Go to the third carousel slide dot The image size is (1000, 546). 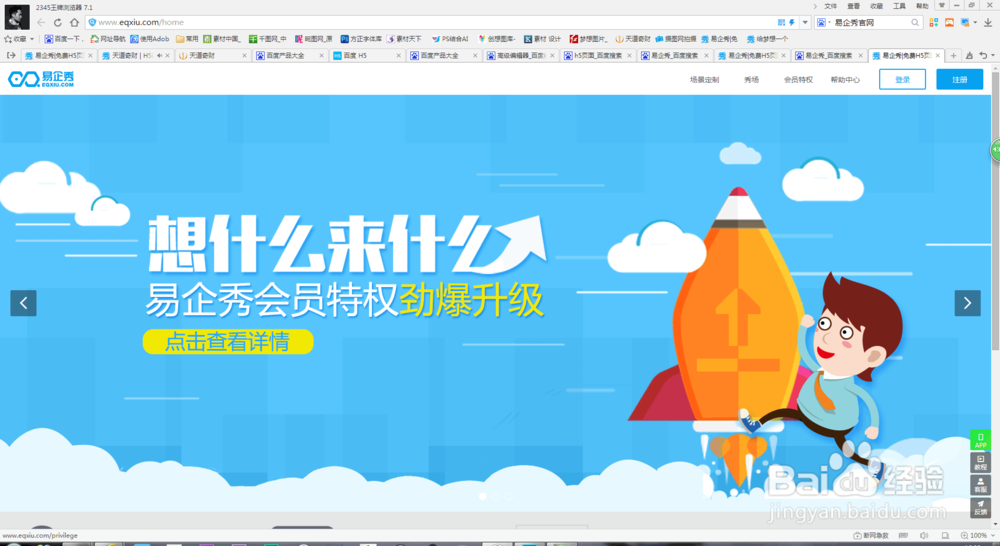(508, 496)
